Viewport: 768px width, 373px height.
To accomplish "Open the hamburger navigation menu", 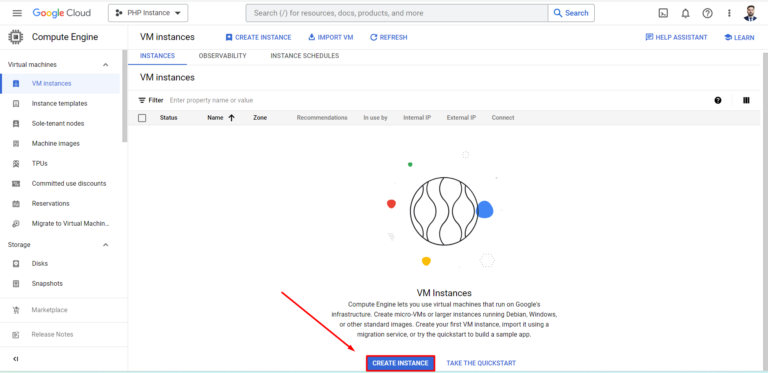I will pos(17,13).
